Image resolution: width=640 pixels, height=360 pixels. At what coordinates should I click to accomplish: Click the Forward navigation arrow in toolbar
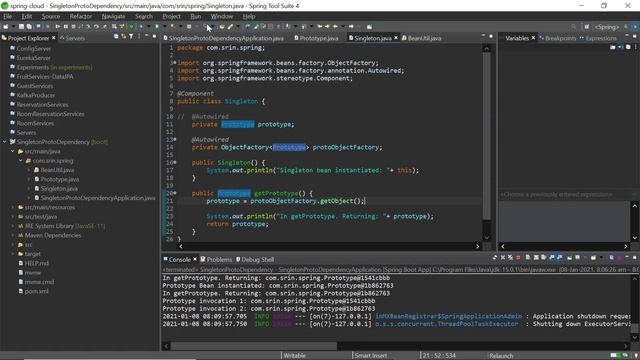(x=351, y=27)
